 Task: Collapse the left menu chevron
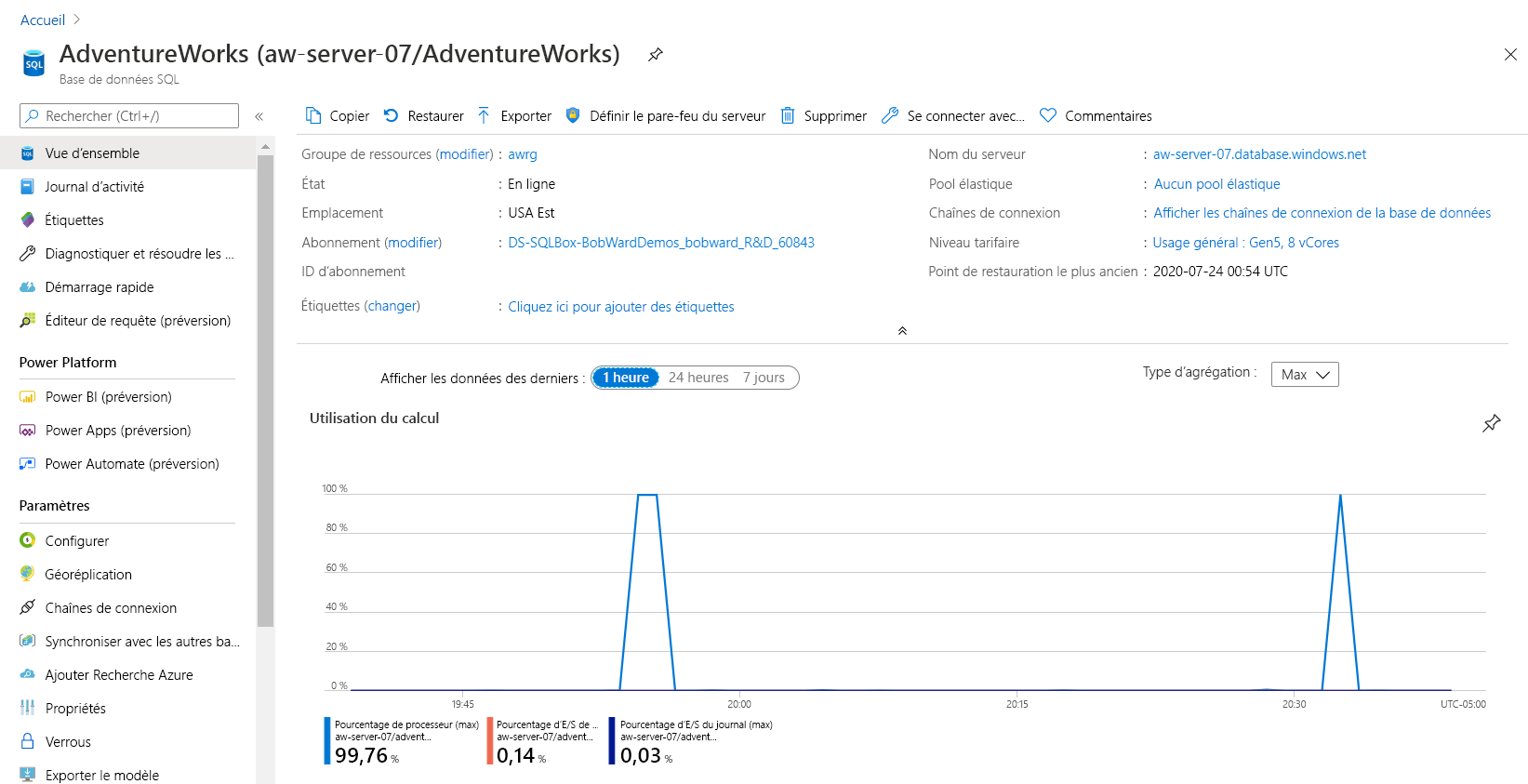tap(259, 116)
